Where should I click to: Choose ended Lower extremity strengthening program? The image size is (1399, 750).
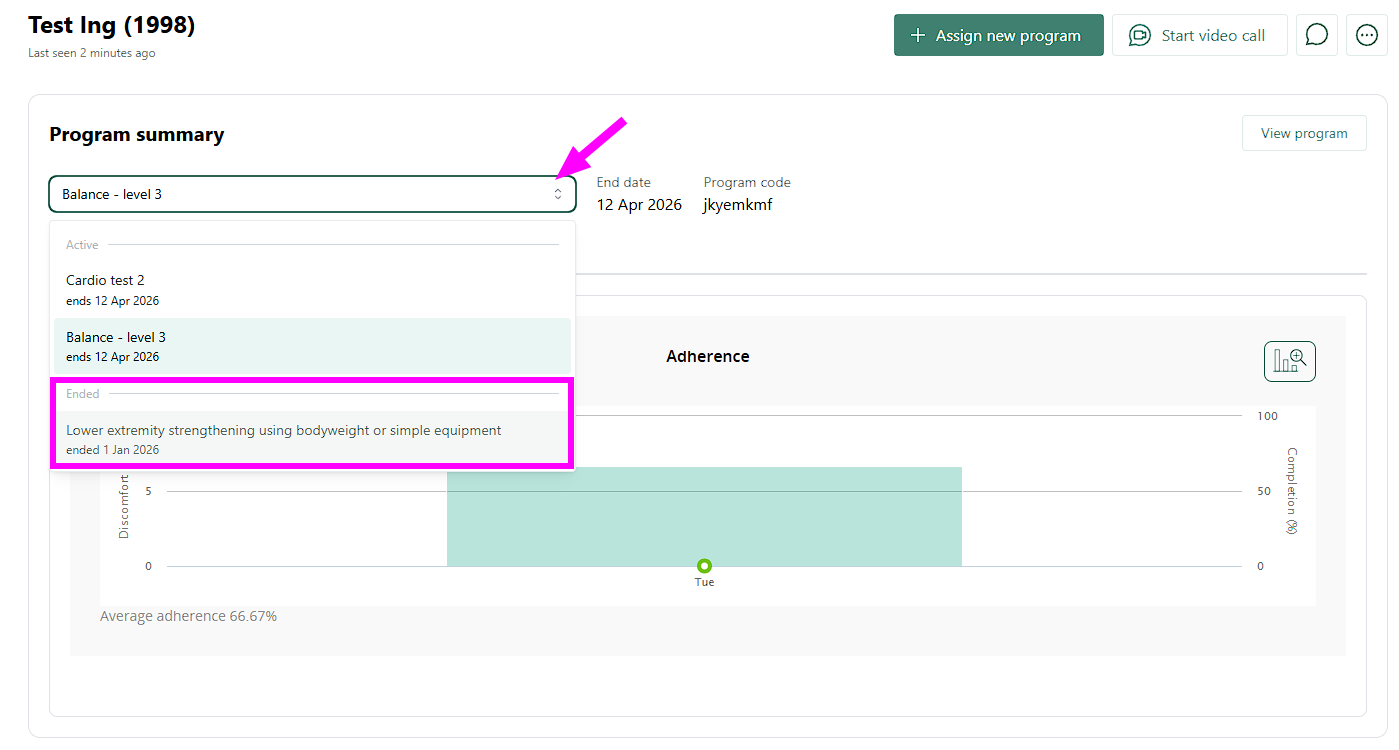[312, 439]
